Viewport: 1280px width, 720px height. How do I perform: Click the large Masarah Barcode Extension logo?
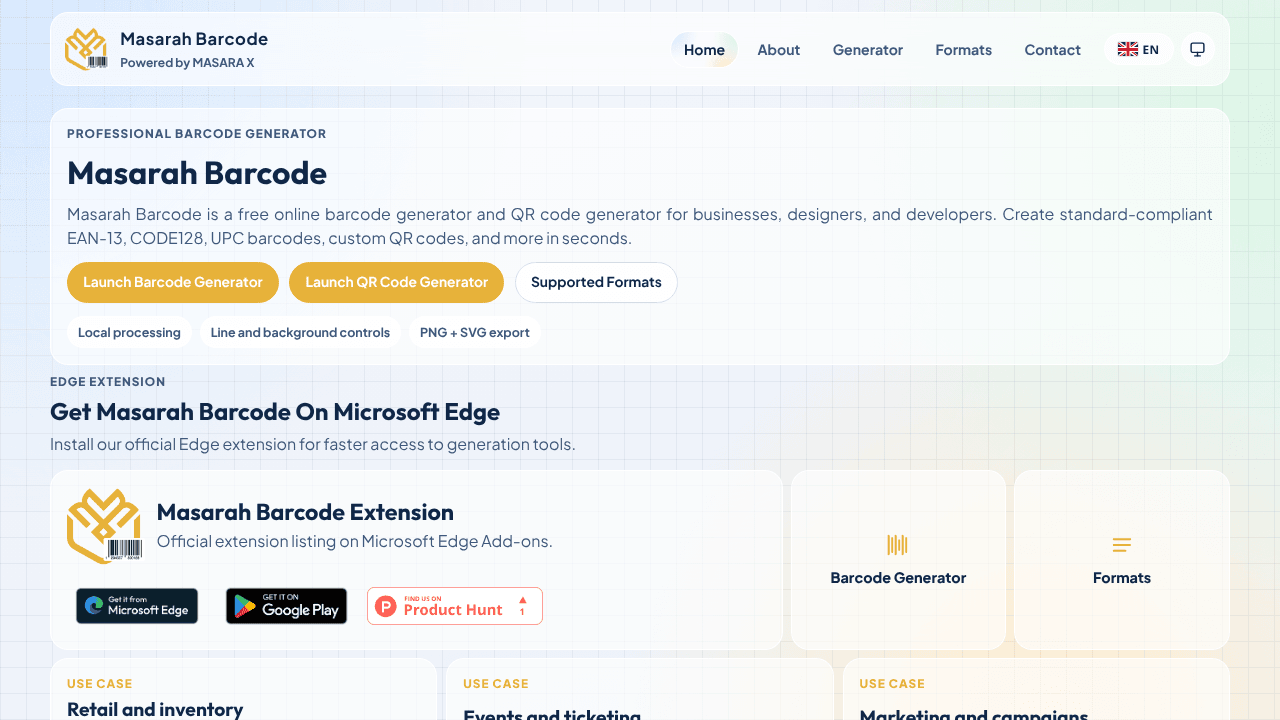(x=104, y=527)
